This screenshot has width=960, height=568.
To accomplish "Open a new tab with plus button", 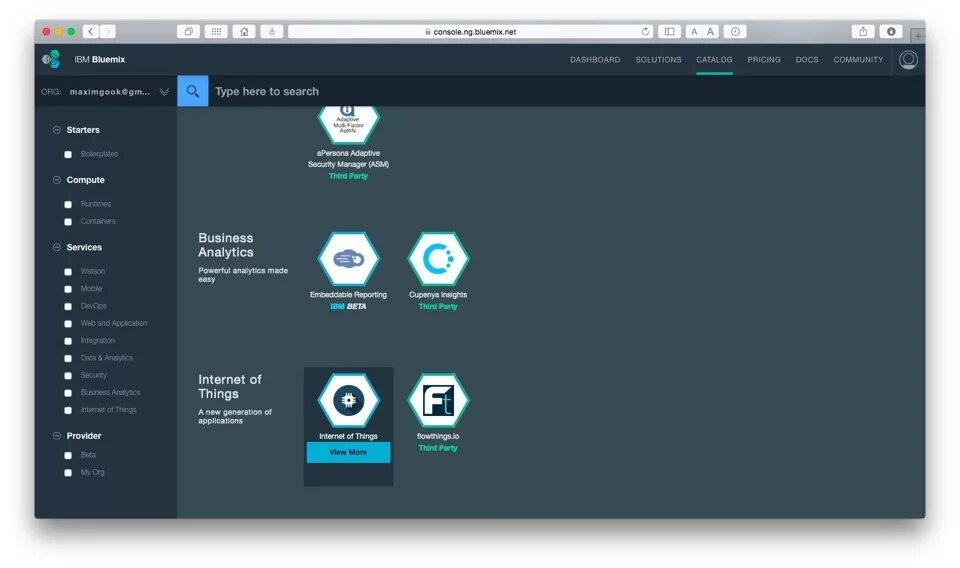I will coord(917,36).
